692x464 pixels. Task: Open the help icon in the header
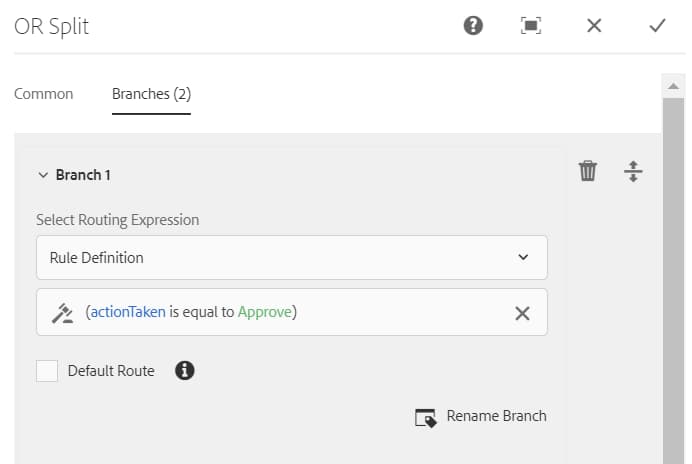tap(473, 26)
